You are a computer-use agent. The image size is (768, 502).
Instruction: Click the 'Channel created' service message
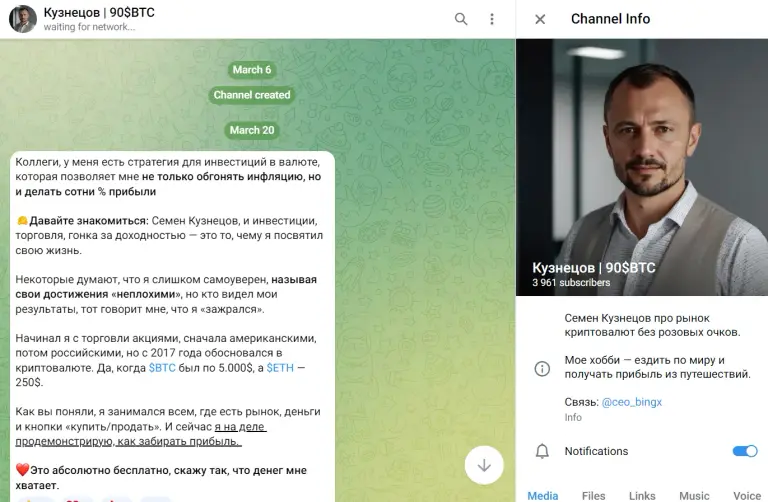(x=252, y=95)
